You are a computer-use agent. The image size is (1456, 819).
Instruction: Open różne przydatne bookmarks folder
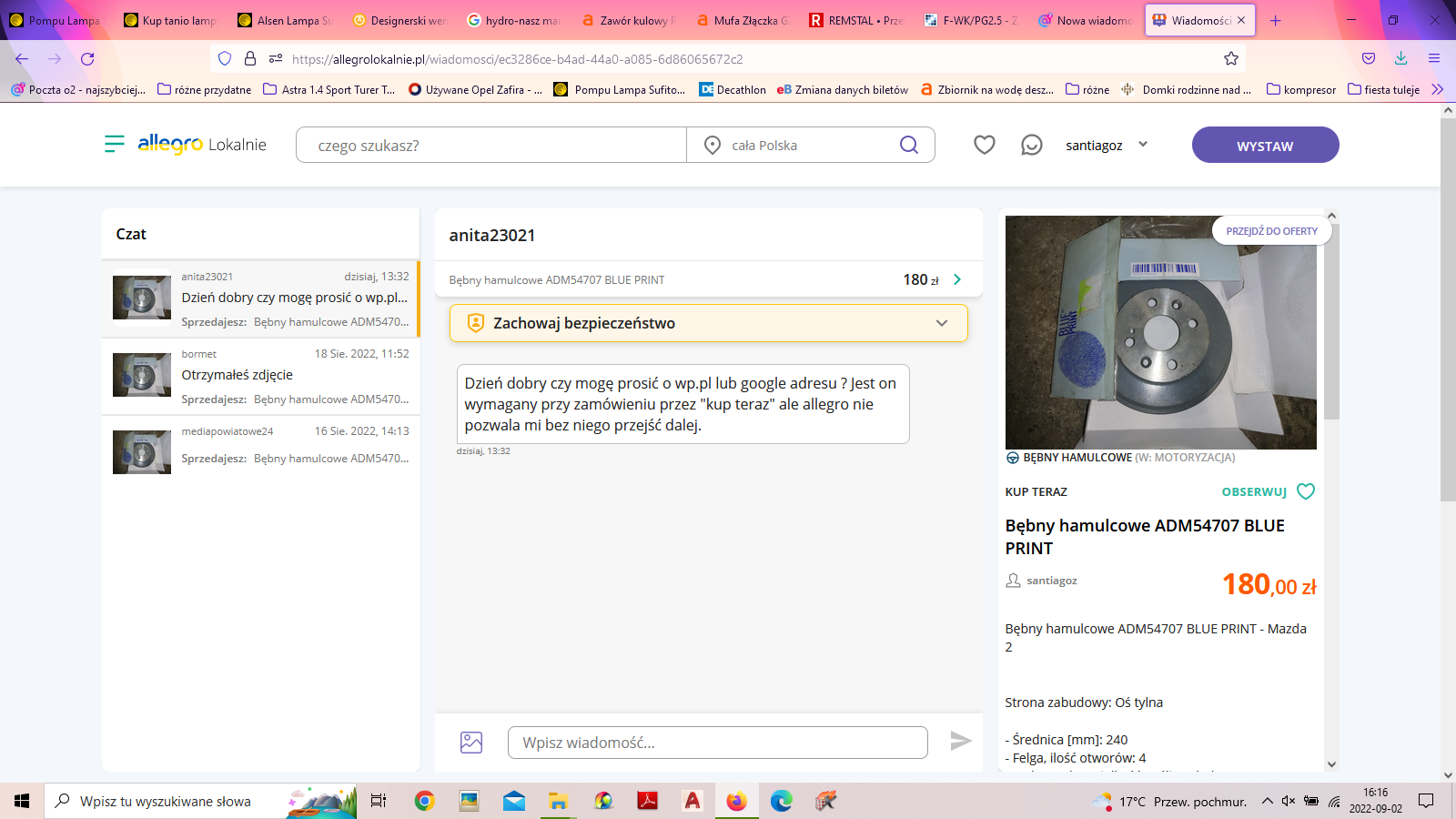(x=205, y=89)
